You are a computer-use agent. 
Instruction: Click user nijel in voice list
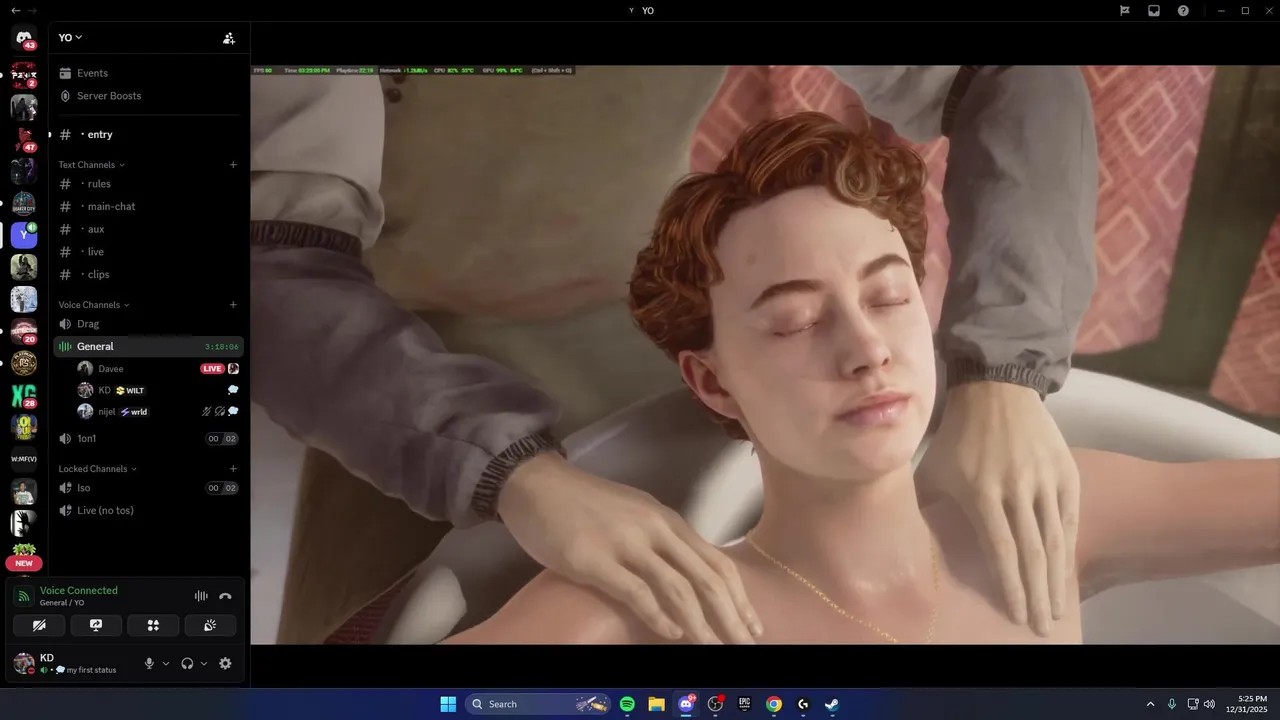[x=106, y=411]
